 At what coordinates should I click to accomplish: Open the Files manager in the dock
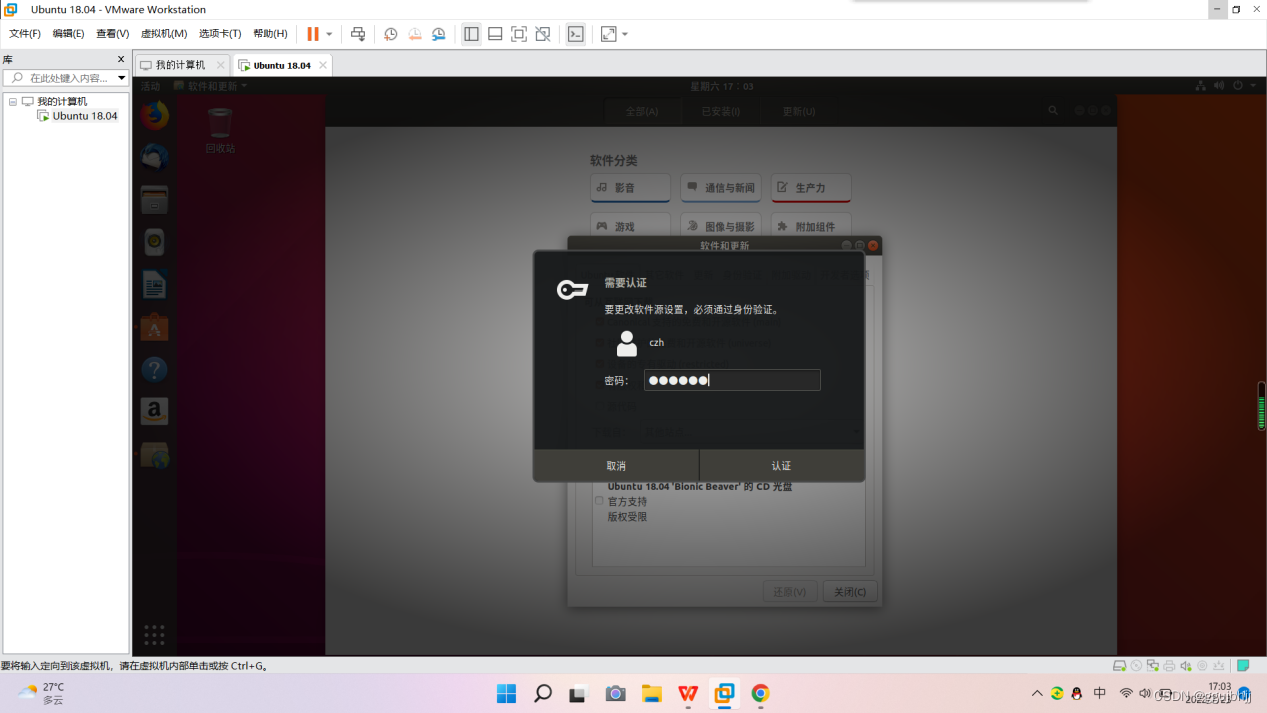click(154, 200)
